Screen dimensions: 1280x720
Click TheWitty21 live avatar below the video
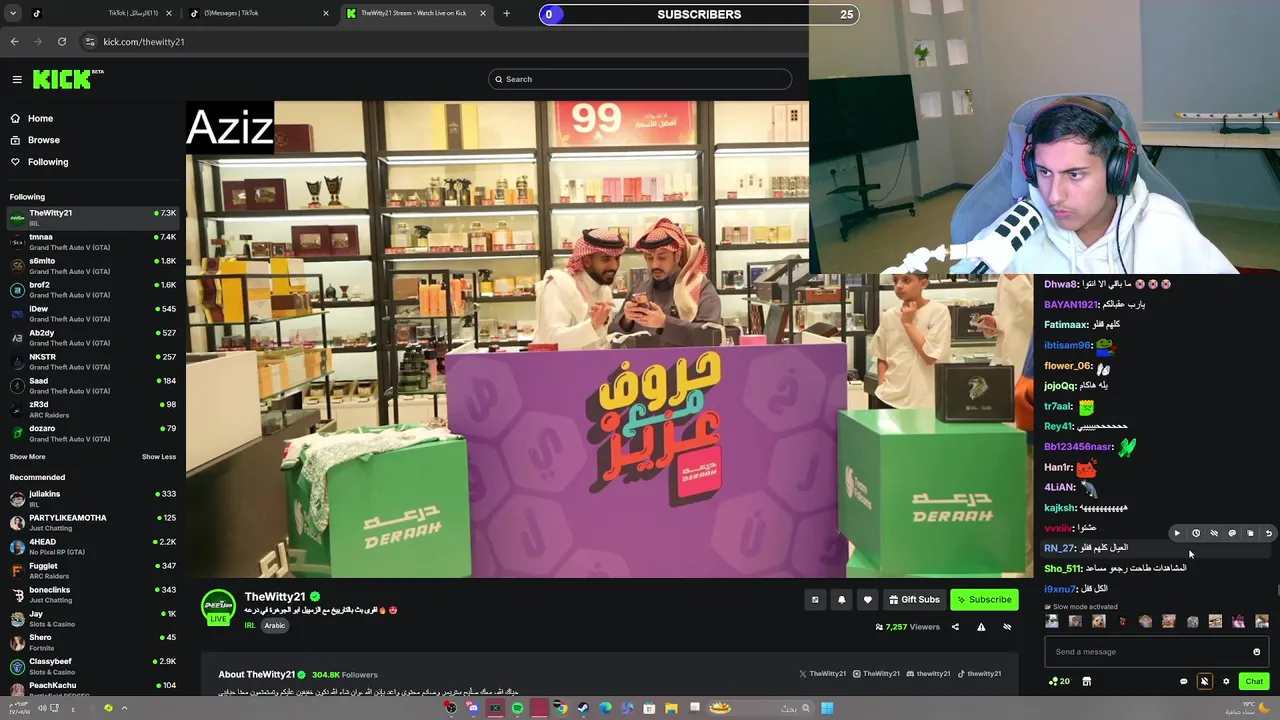218,608
